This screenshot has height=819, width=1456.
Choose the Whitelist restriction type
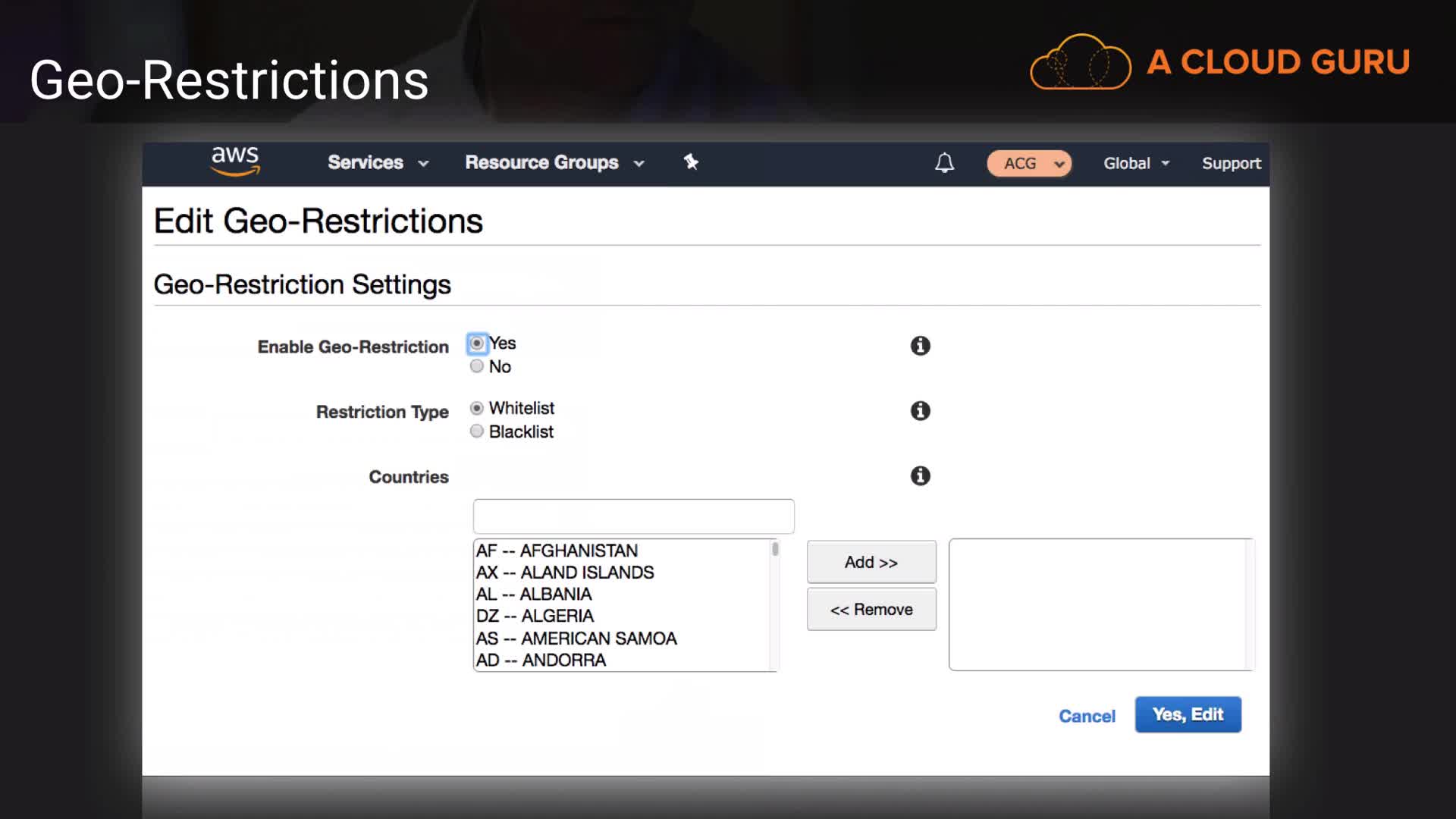pos(477,409)
